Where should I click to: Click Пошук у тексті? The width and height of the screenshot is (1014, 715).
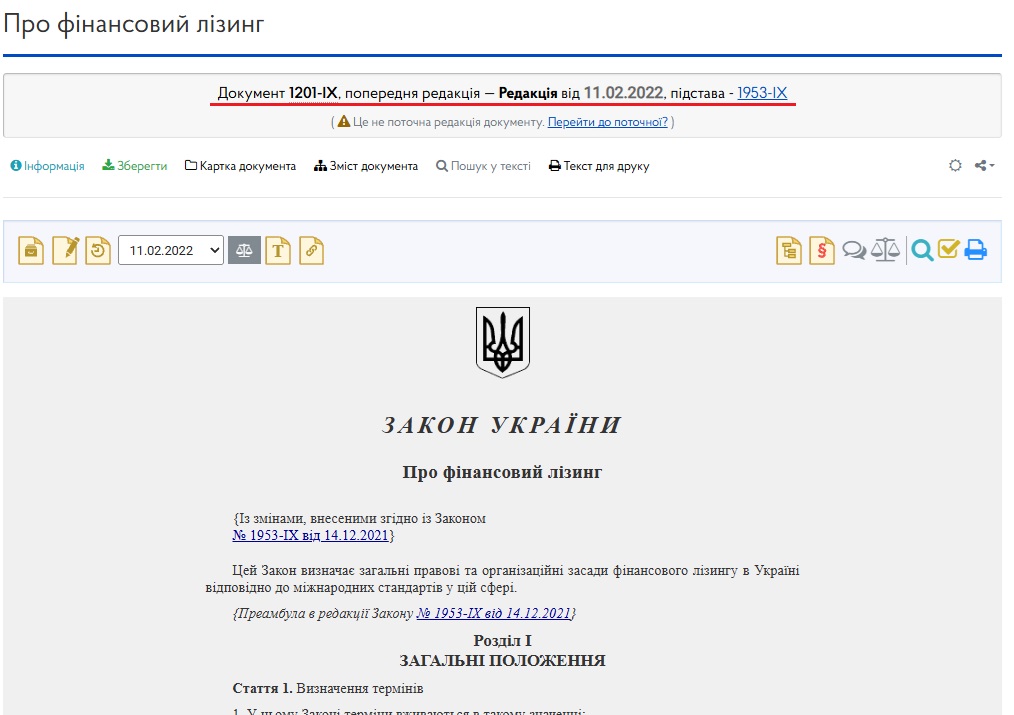(x=483, y=166)
